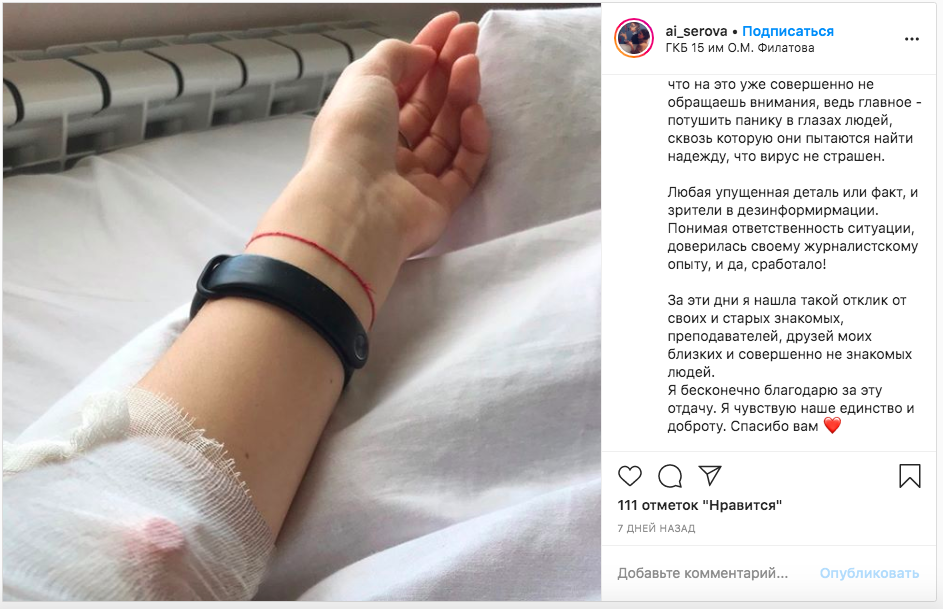Image resolution: width=943 pixels, height=609 pixels.
Task: View the 111 отметок "Нравится" likes list
Action: click(x=699, y=505)
